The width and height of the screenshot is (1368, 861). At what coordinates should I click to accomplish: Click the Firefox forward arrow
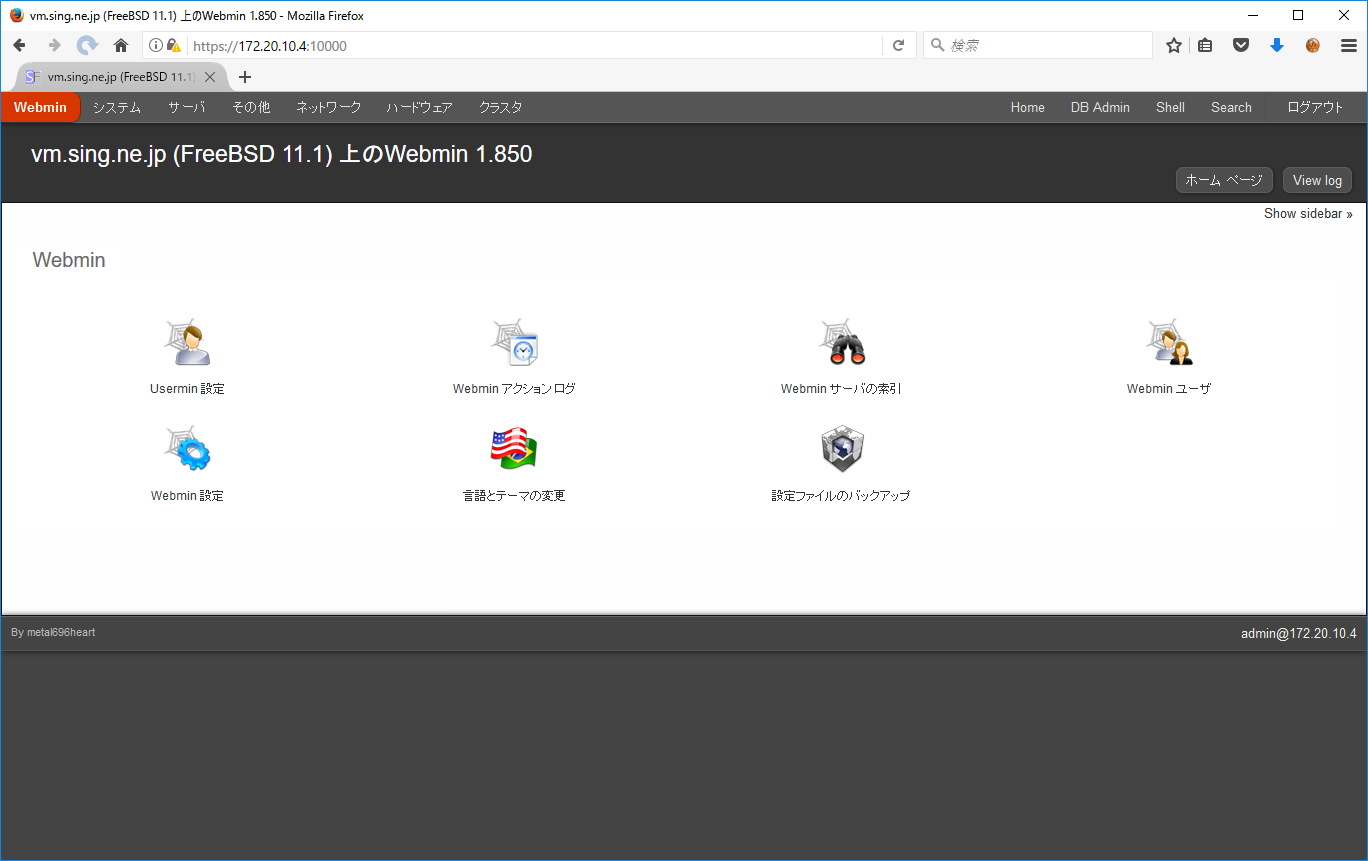click(54, 45)
